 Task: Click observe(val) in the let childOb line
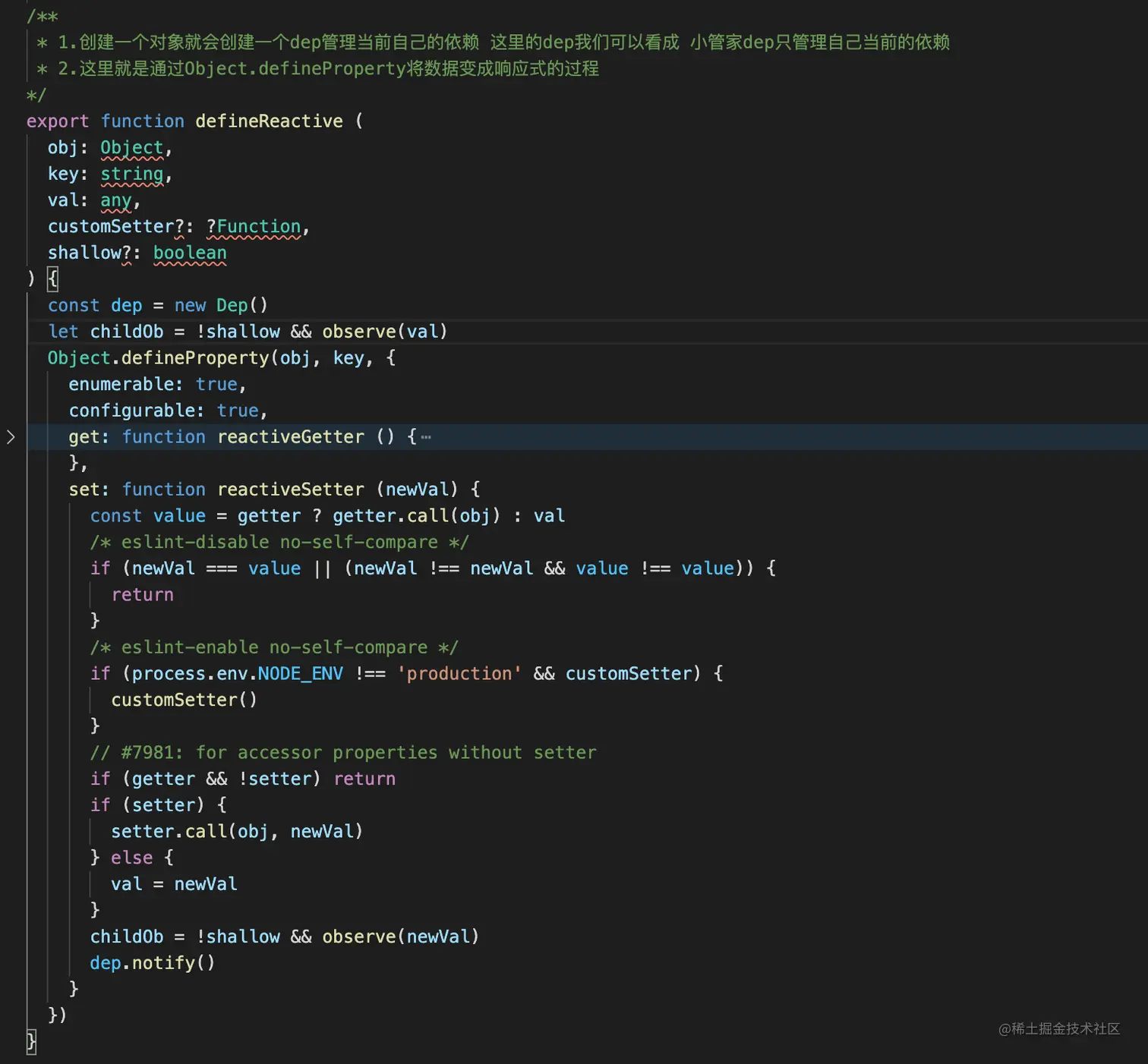pyautogui.click(x=385, y=332)
